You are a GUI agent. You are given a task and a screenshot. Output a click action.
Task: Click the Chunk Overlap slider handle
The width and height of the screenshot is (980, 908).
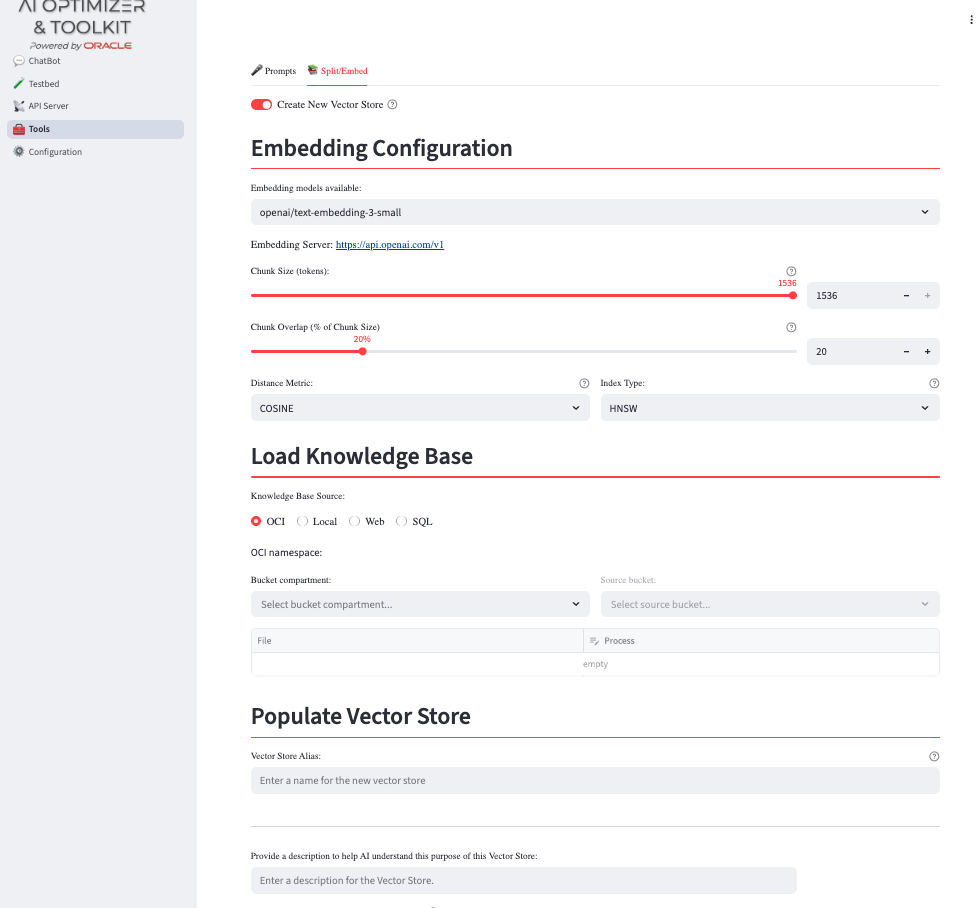pos(362,351)
